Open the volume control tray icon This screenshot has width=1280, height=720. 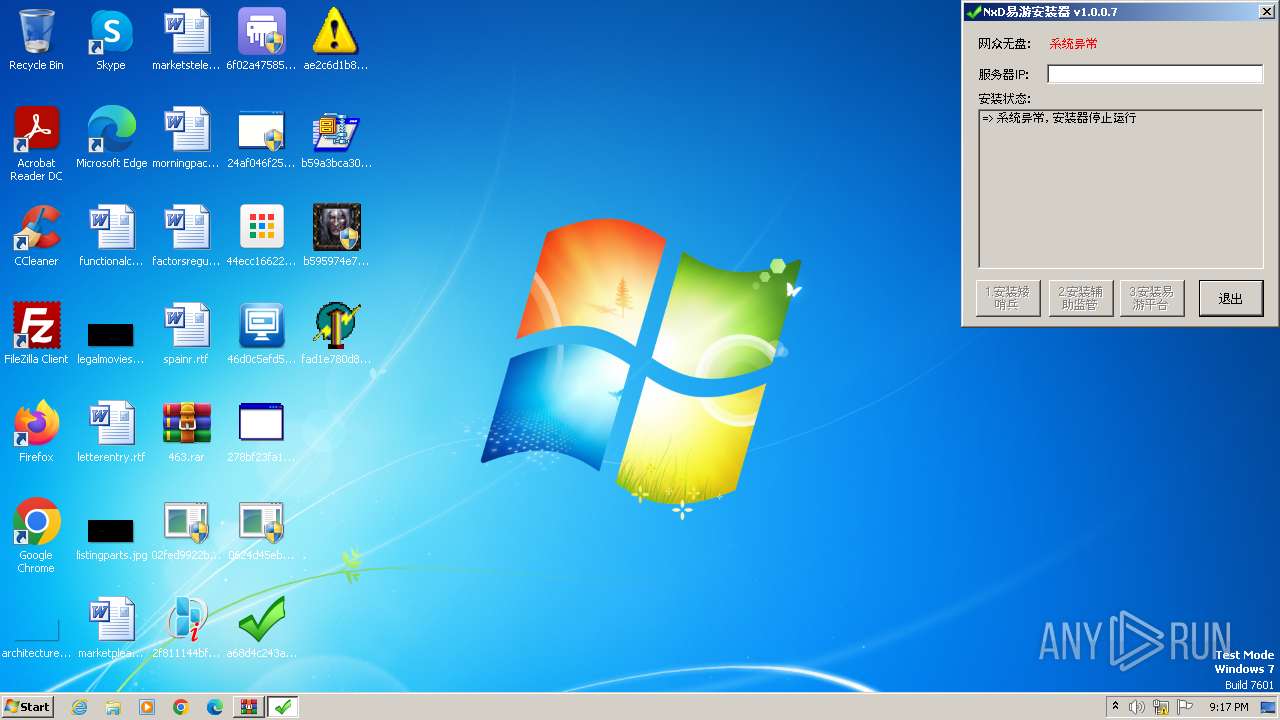[1137, 707]
